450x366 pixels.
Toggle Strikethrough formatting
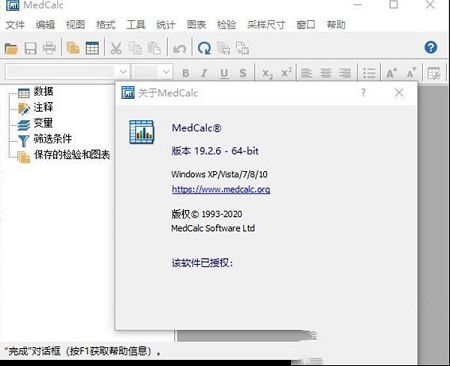243,73
